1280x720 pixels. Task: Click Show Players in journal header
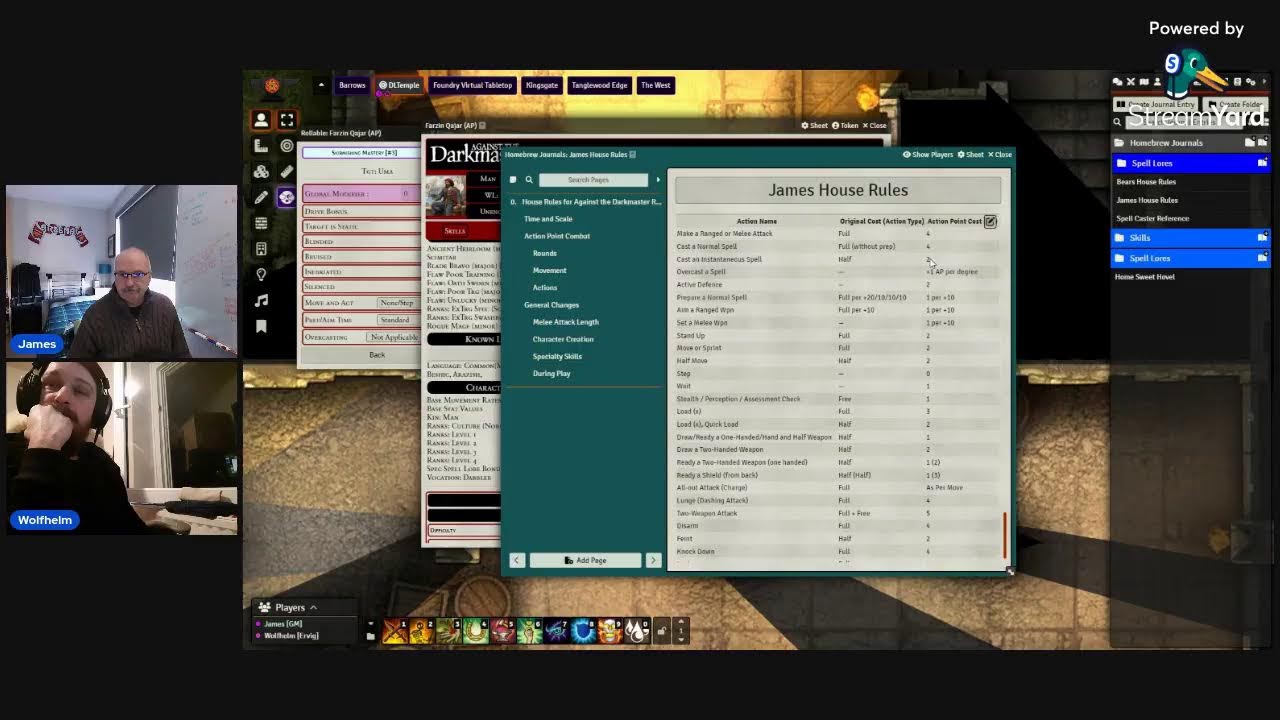pyautogui.click(x=928, y=155)
